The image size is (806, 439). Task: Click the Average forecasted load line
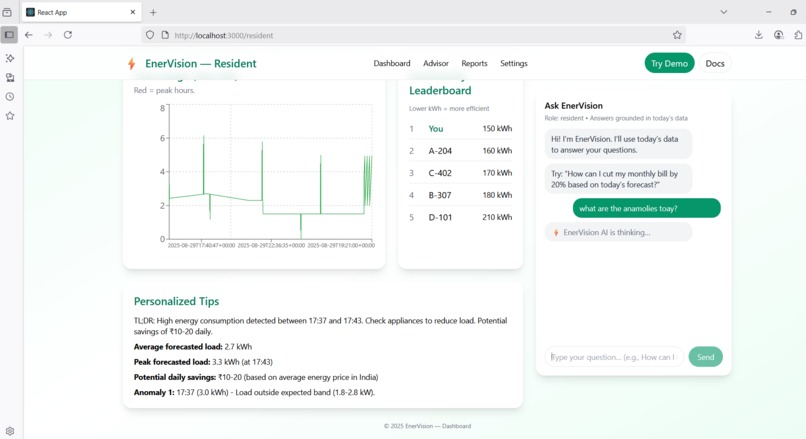193,346
